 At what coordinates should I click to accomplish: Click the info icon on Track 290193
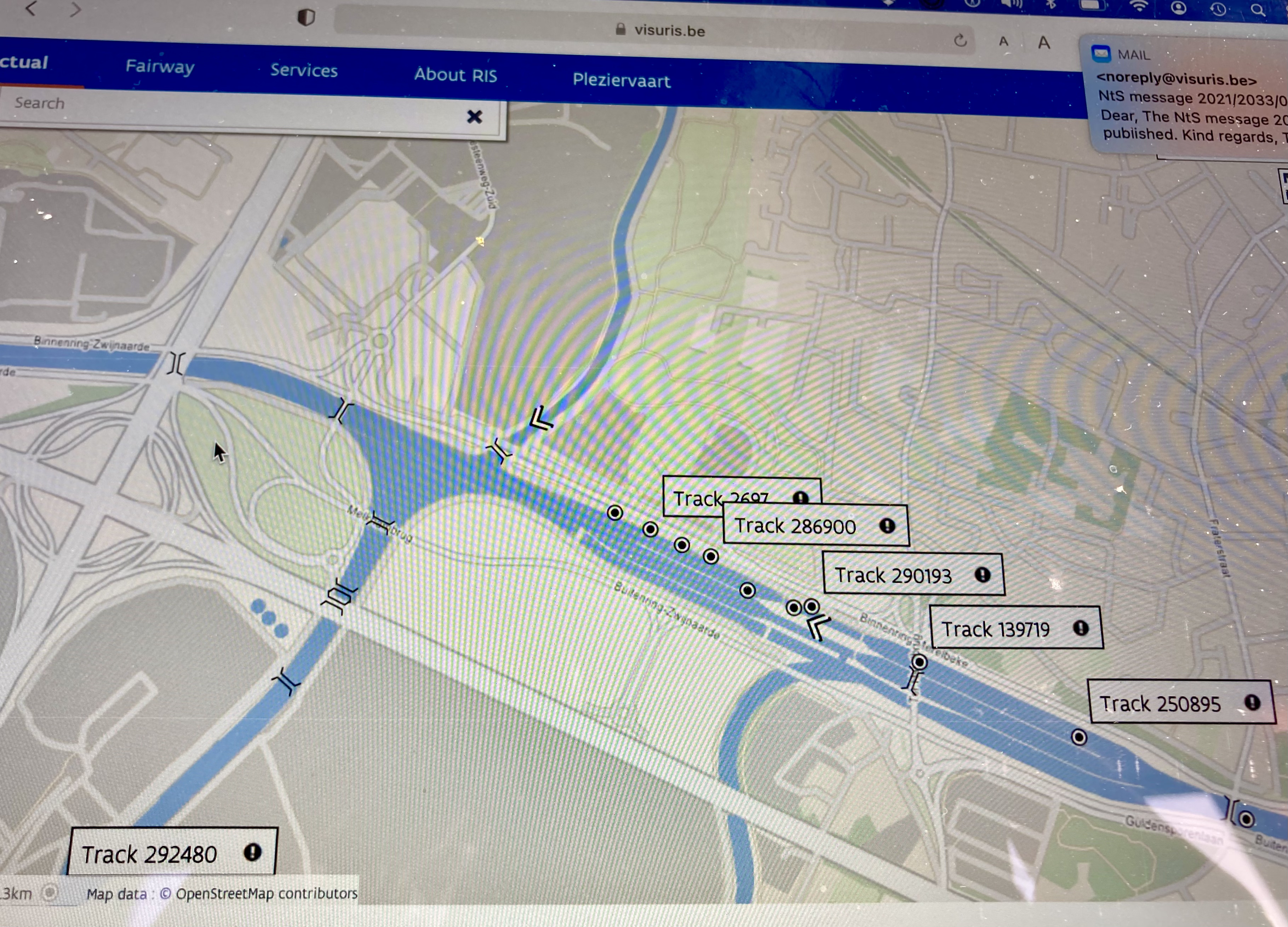click(982, 575)
